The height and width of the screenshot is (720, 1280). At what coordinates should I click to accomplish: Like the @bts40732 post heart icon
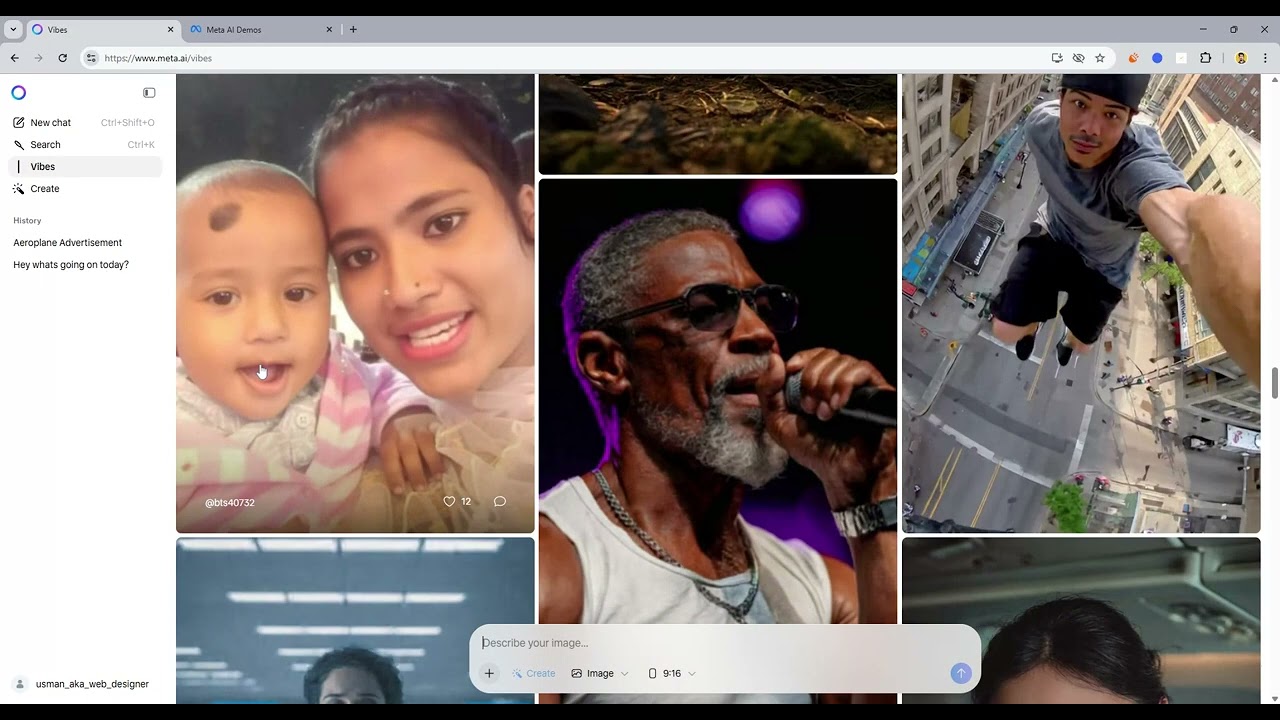449,501
